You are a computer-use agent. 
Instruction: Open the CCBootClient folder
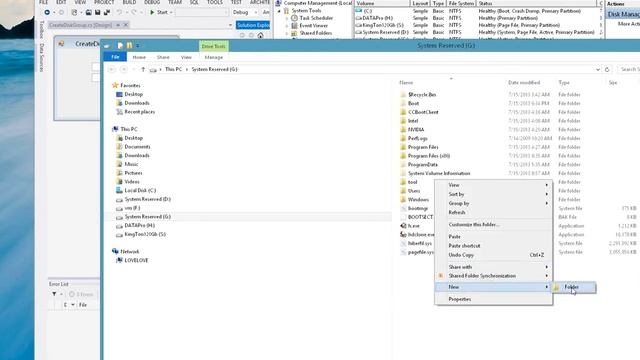pyautogui.click(x=423, y=112)
